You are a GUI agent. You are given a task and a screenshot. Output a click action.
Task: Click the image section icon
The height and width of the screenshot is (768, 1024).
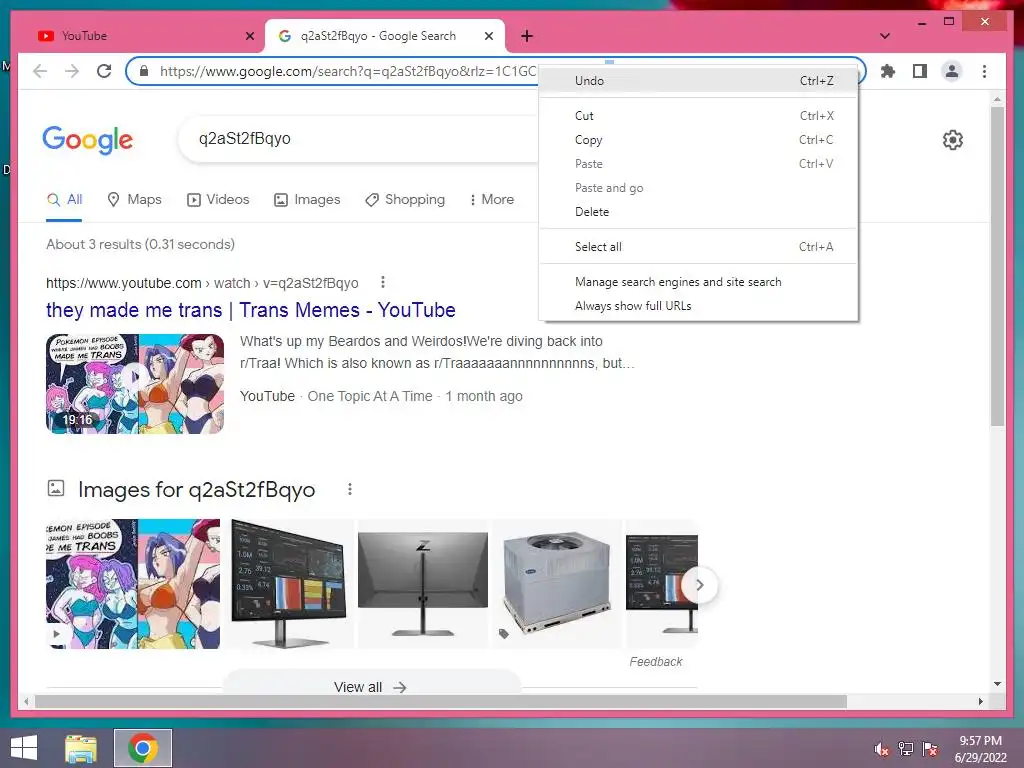56,488
